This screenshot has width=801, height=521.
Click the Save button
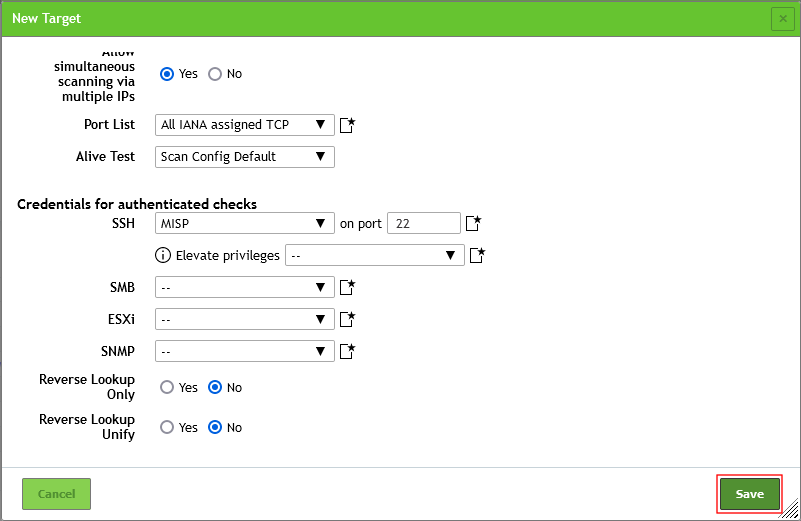click(x=749, y=494)
